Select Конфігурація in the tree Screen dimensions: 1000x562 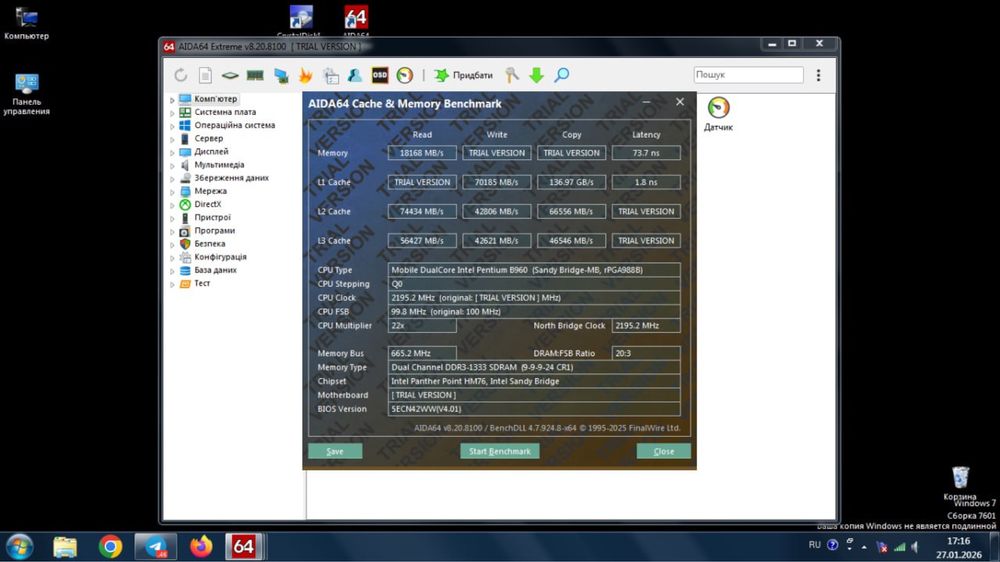220,256
